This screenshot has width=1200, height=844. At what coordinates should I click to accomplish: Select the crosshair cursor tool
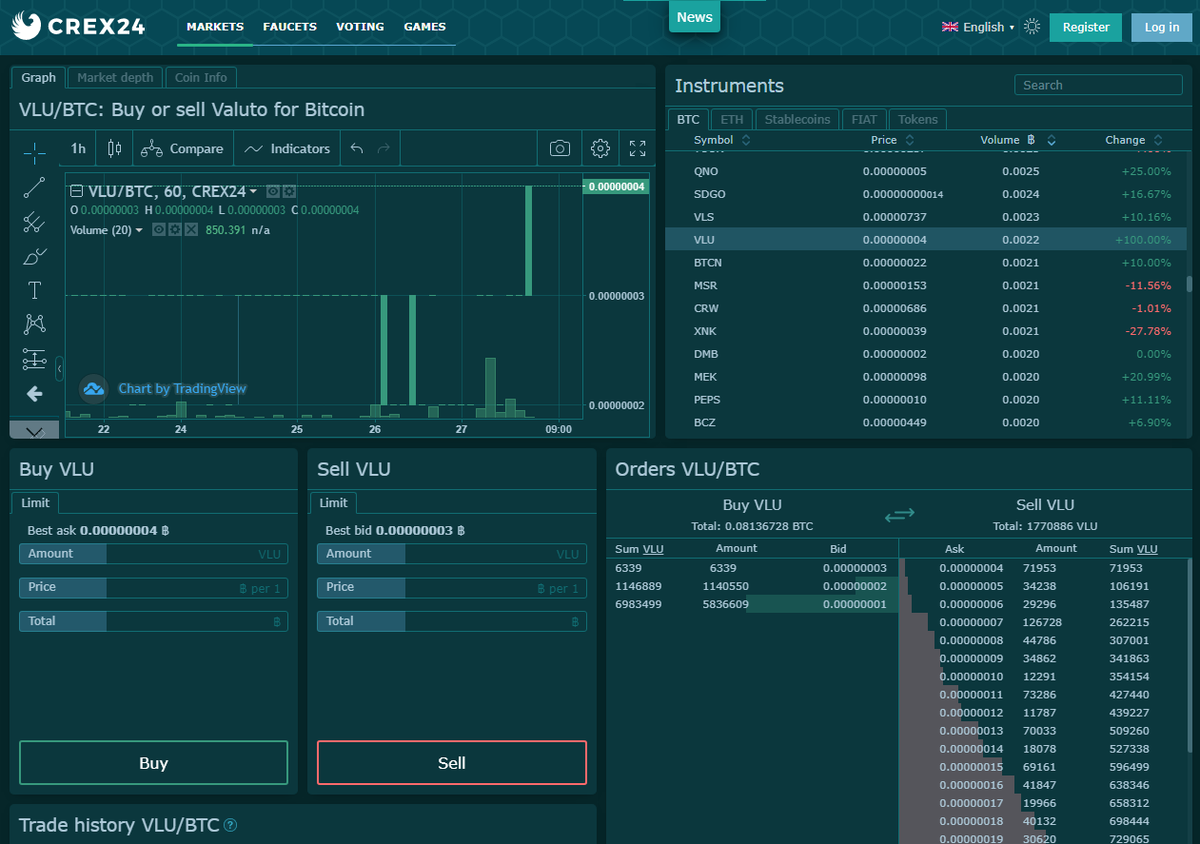pos(34,152)
